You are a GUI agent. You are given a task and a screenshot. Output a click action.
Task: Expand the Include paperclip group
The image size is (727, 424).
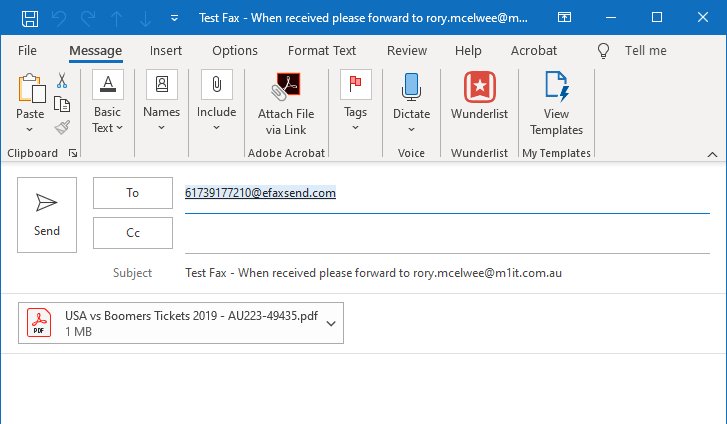[217, 101]
